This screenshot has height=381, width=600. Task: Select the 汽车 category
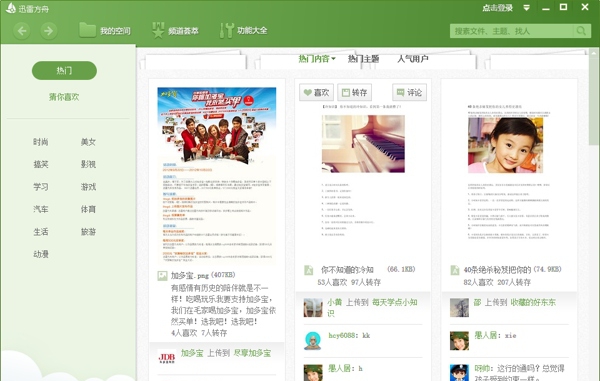pyautogui.click(x=41, y=209)
